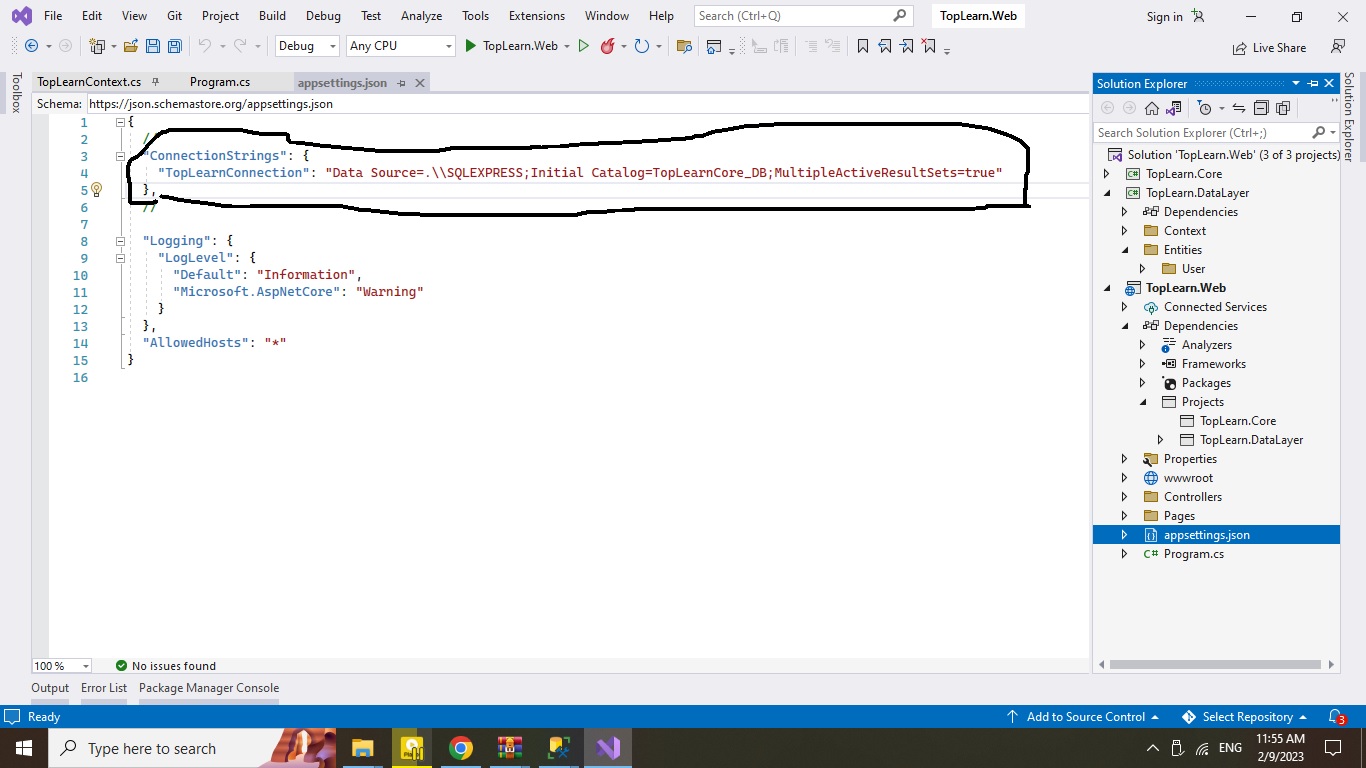Collapse the LogLevel block outlining toggle

click(x=120, y=258)
